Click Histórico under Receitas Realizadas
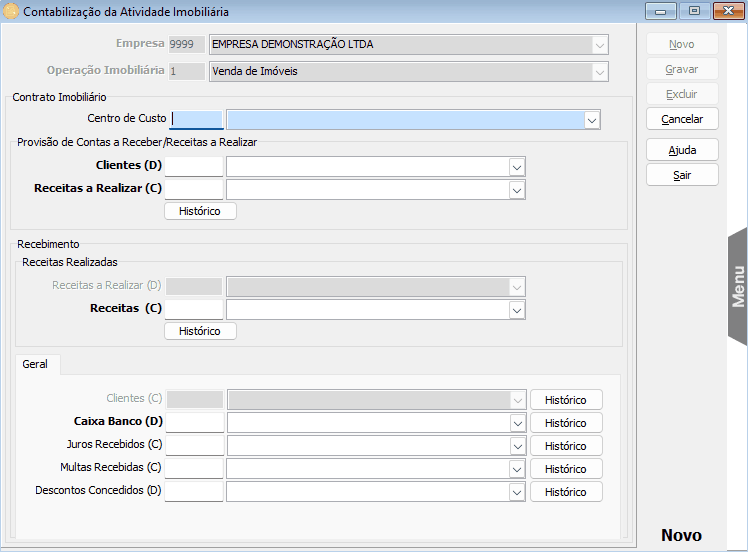 (200, 331)
